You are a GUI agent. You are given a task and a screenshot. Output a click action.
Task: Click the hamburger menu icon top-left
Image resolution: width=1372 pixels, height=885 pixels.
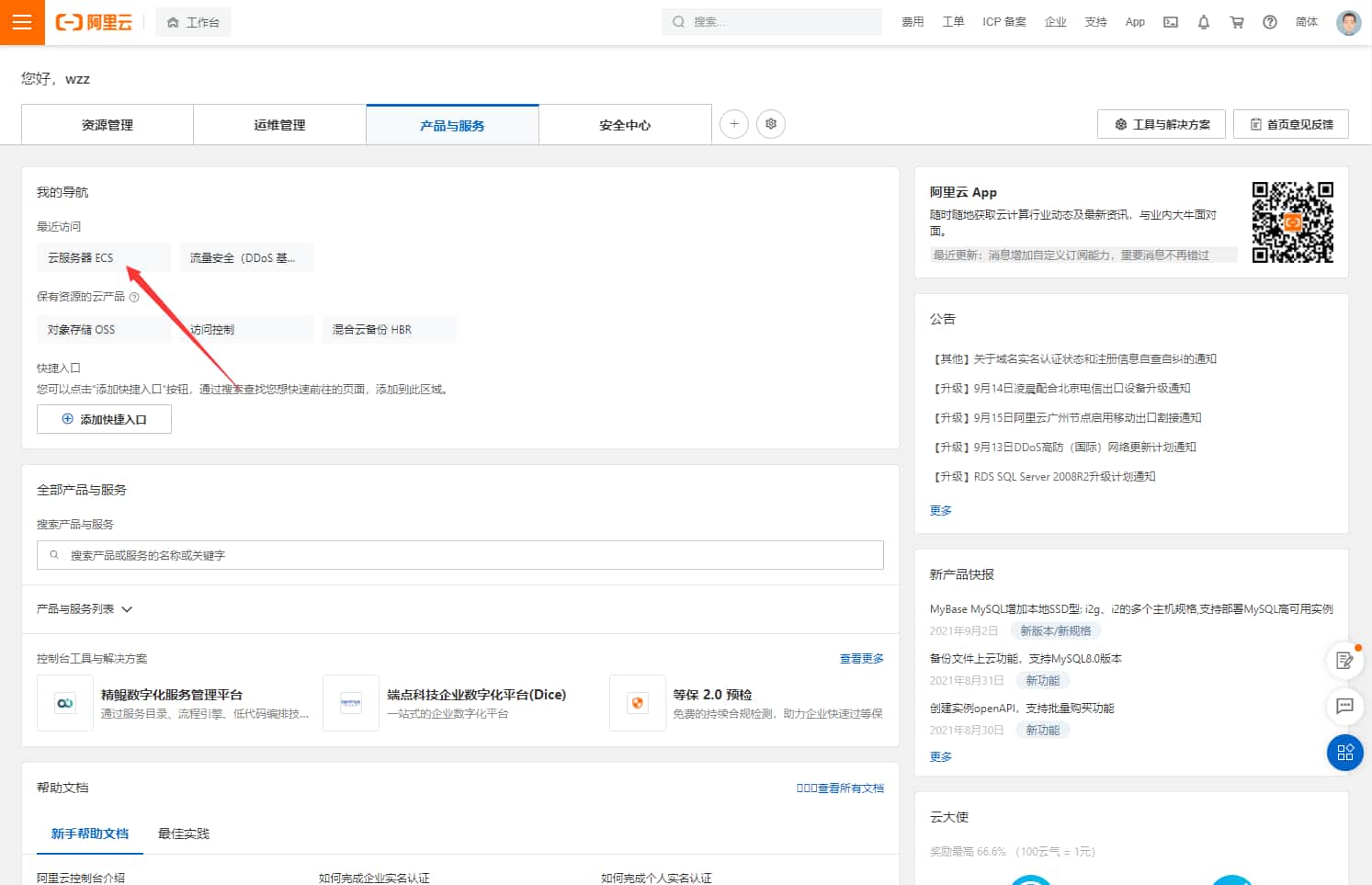tap(21, 21)
